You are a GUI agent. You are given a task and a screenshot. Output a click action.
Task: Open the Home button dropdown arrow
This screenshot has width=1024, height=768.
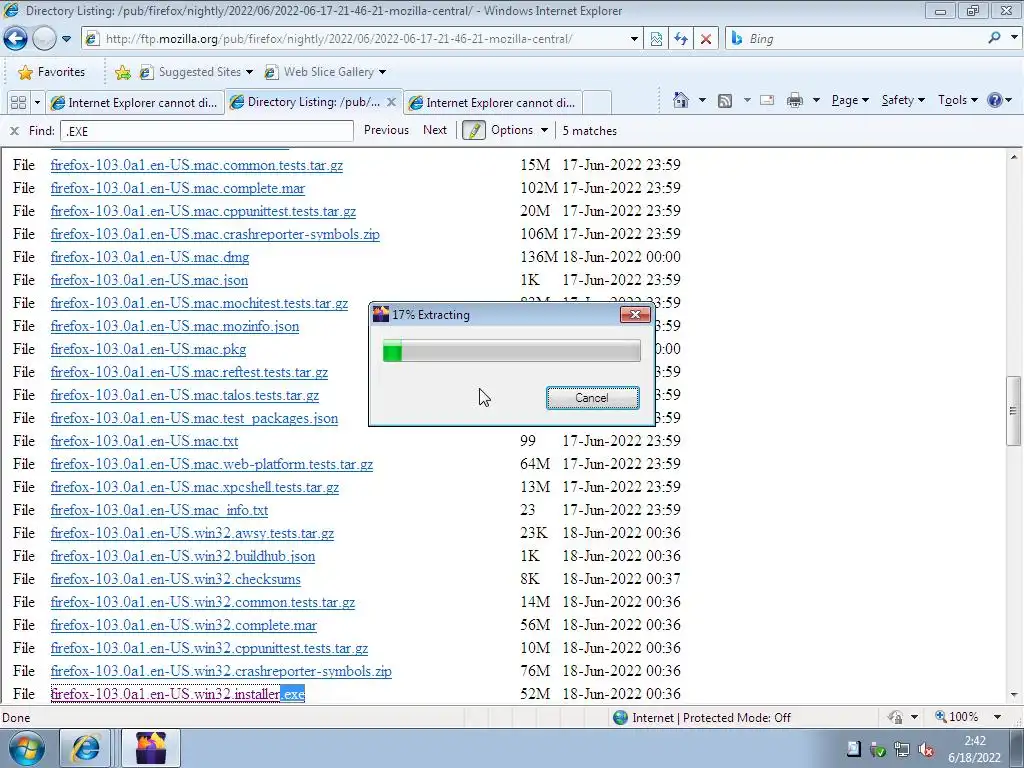point(702,100)
